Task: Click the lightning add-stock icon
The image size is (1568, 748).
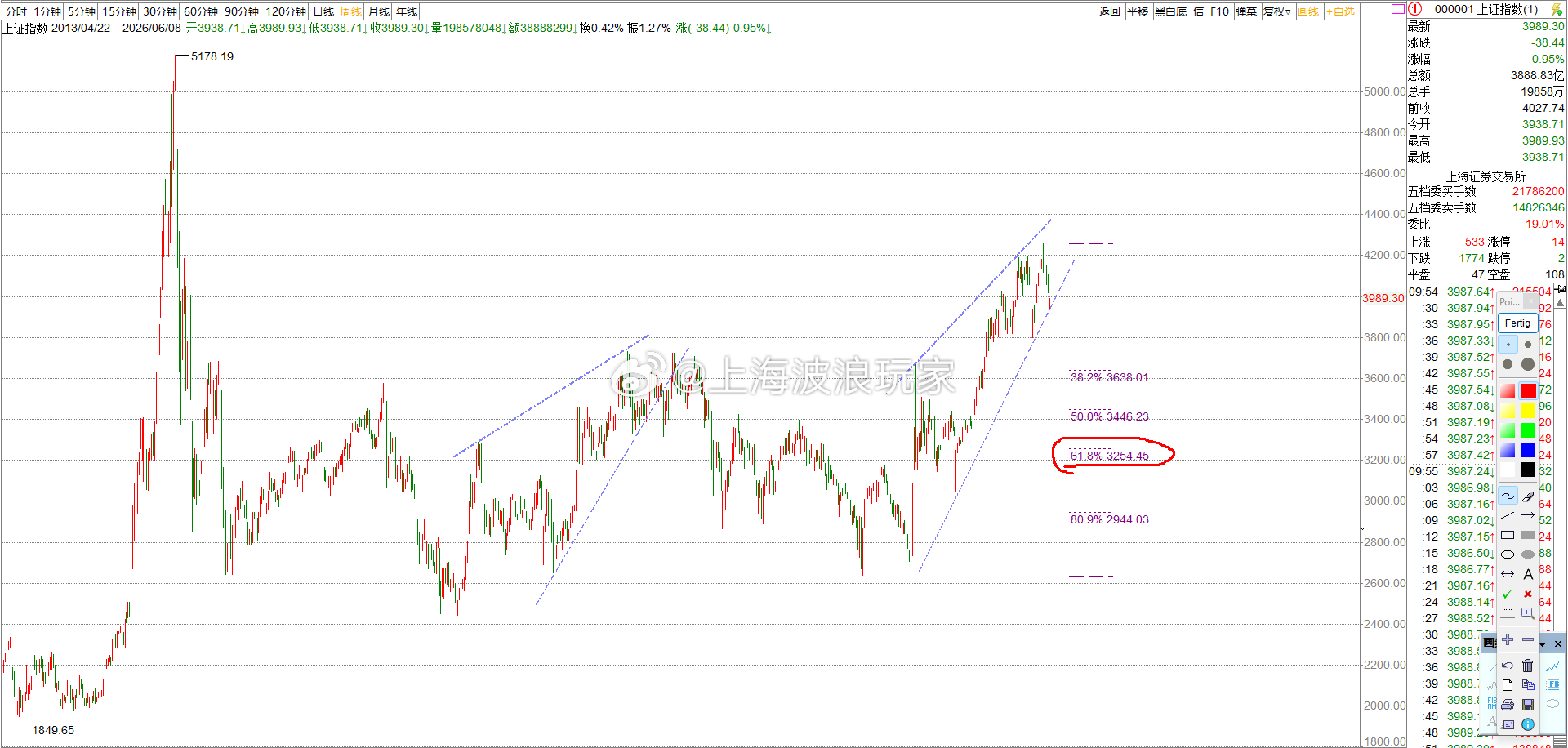Action: tap(1557, 10)
